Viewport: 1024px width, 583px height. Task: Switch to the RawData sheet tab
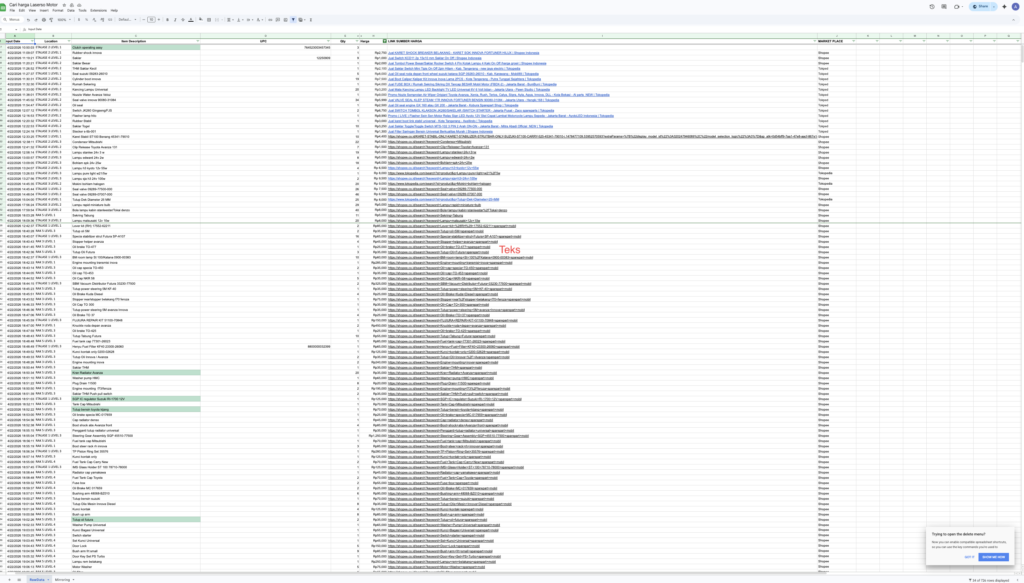click(37, 580)
